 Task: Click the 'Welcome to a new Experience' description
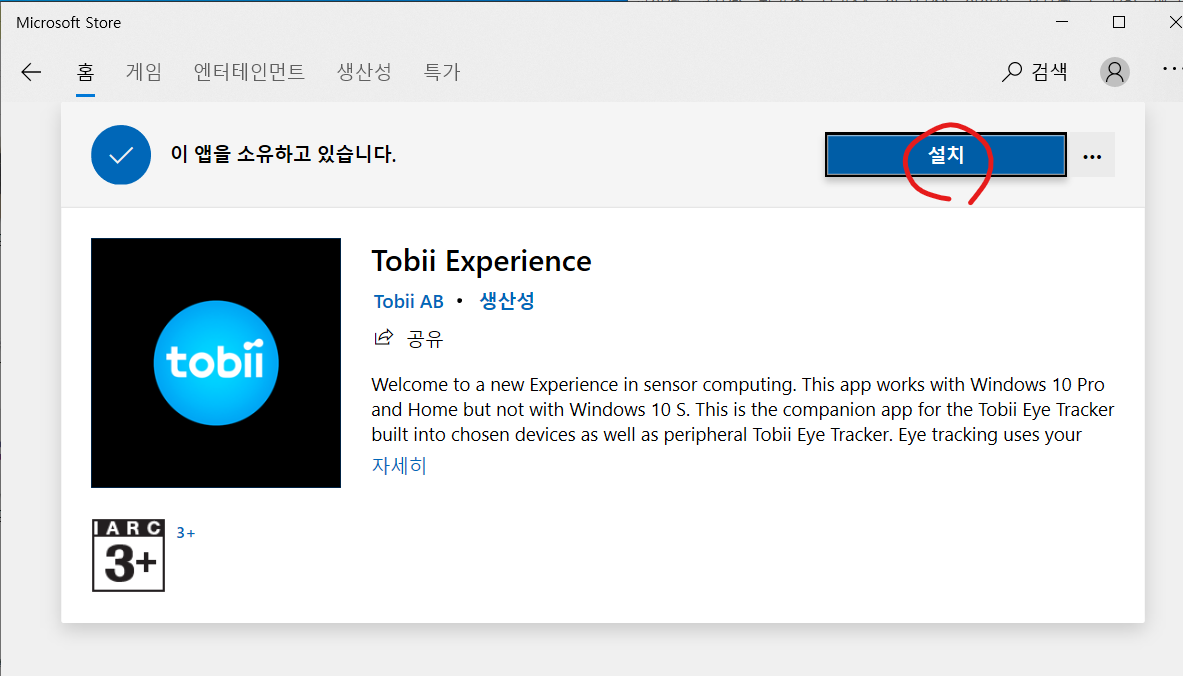[742, 410]
